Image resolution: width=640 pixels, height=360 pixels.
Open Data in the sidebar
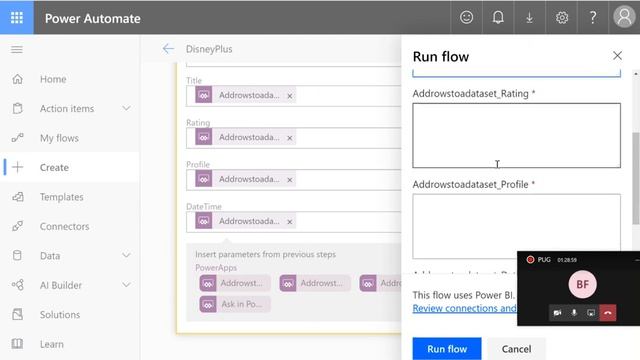(x=50, y=256)
